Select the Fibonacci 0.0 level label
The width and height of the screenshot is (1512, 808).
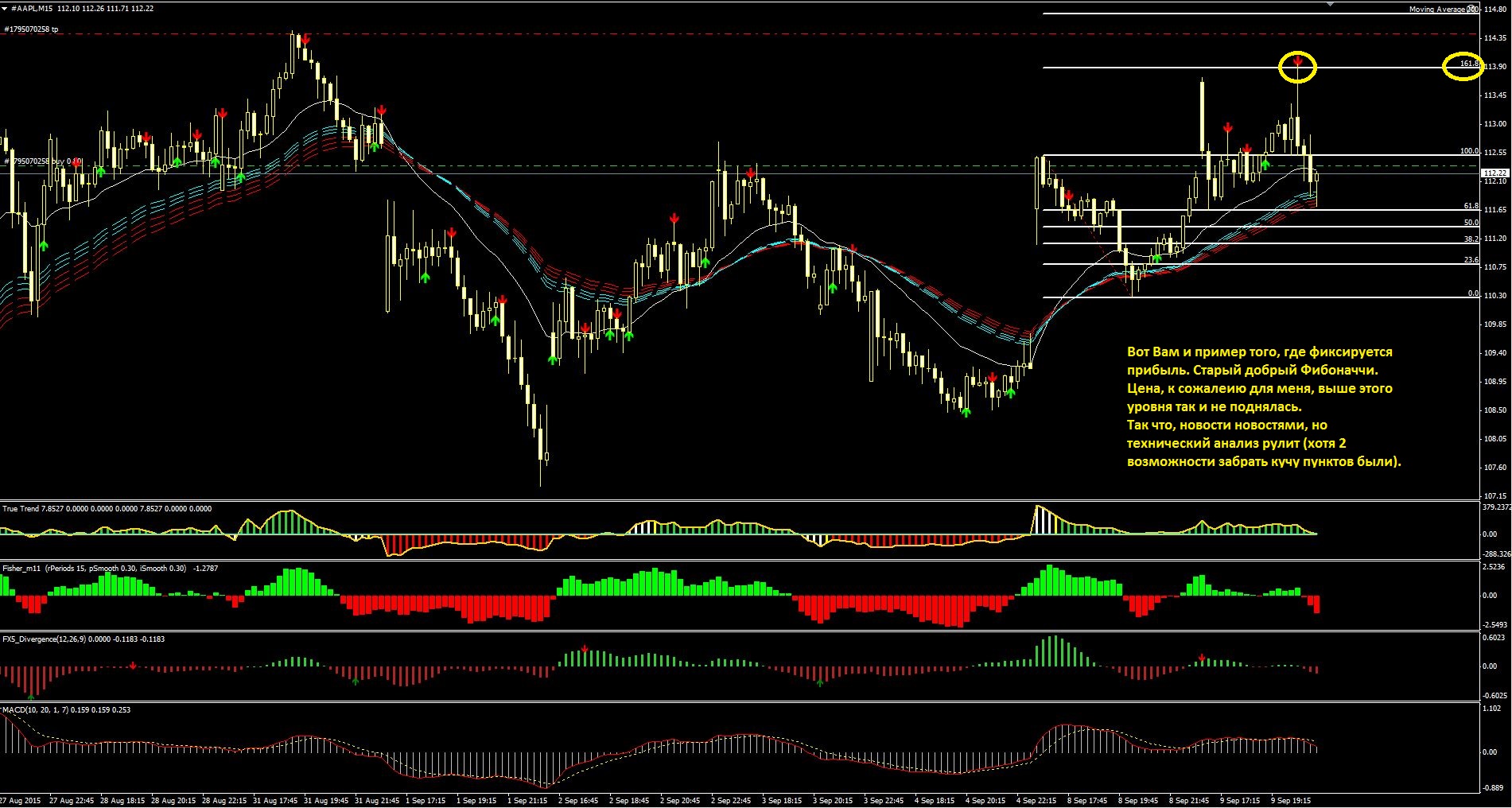tap(1473, 293)
